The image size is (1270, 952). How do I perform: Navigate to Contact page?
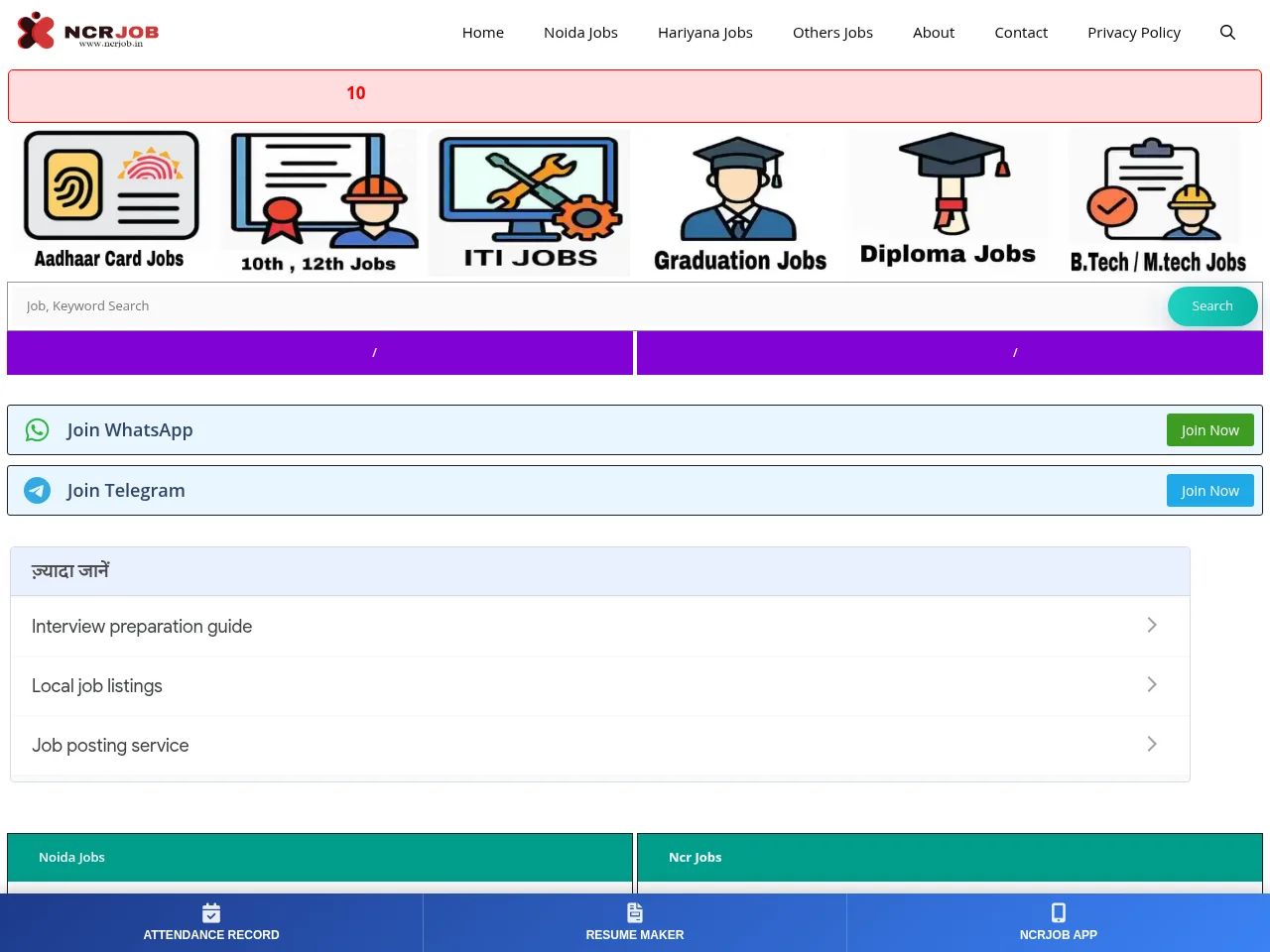coord(1021,33)
